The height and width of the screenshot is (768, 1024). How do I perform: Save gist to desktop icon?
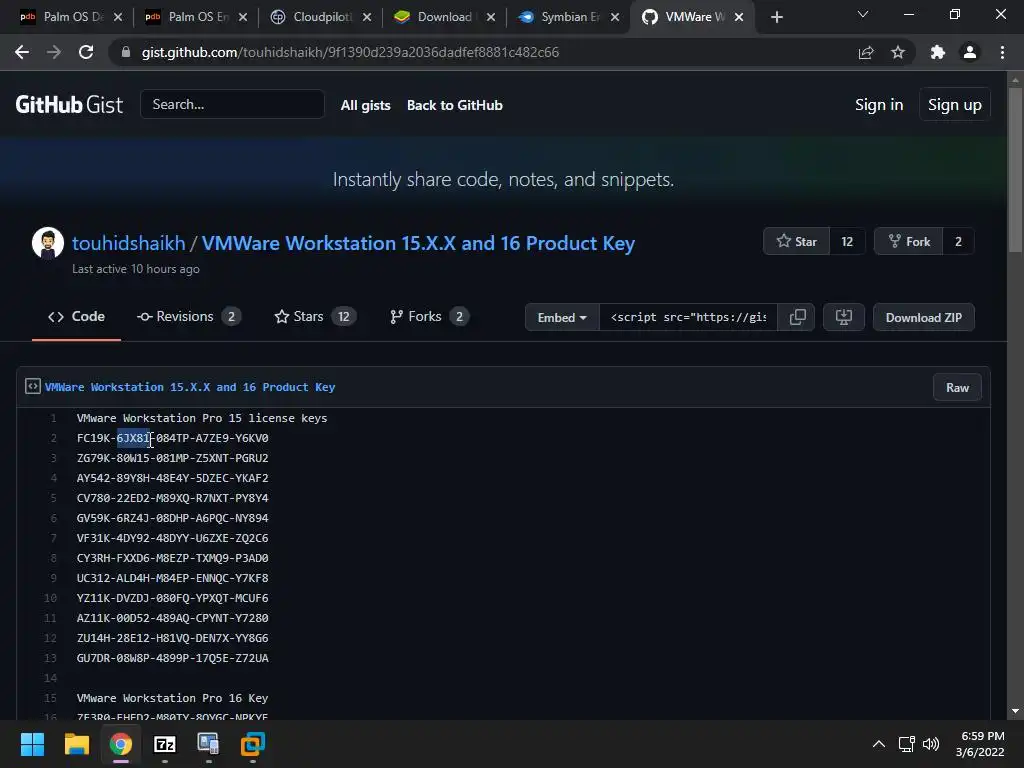coord(844,317)
